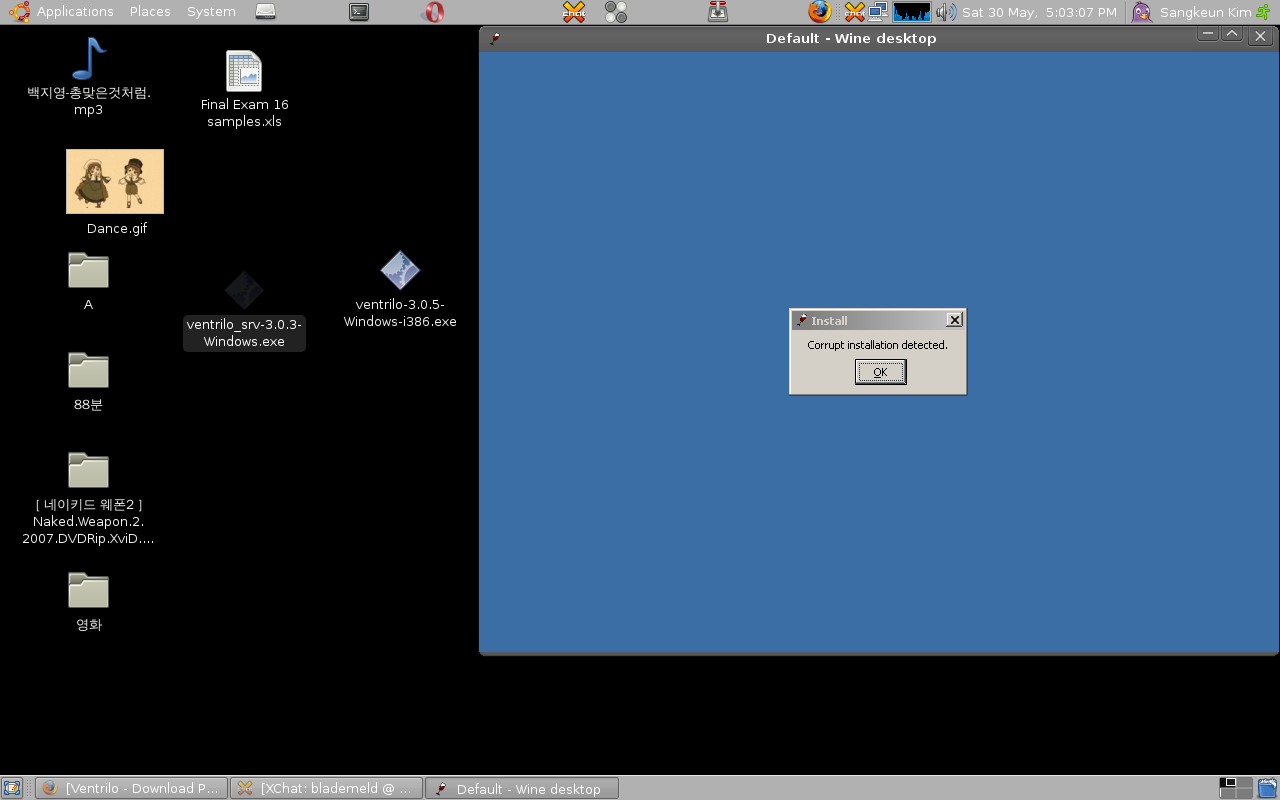
Task: Close the Install error dialog
Action: (x=954, y=320)
